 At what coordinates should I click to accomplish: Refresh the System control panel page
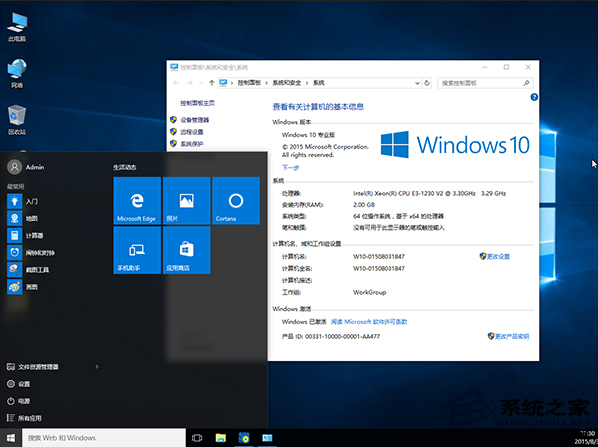427,83
